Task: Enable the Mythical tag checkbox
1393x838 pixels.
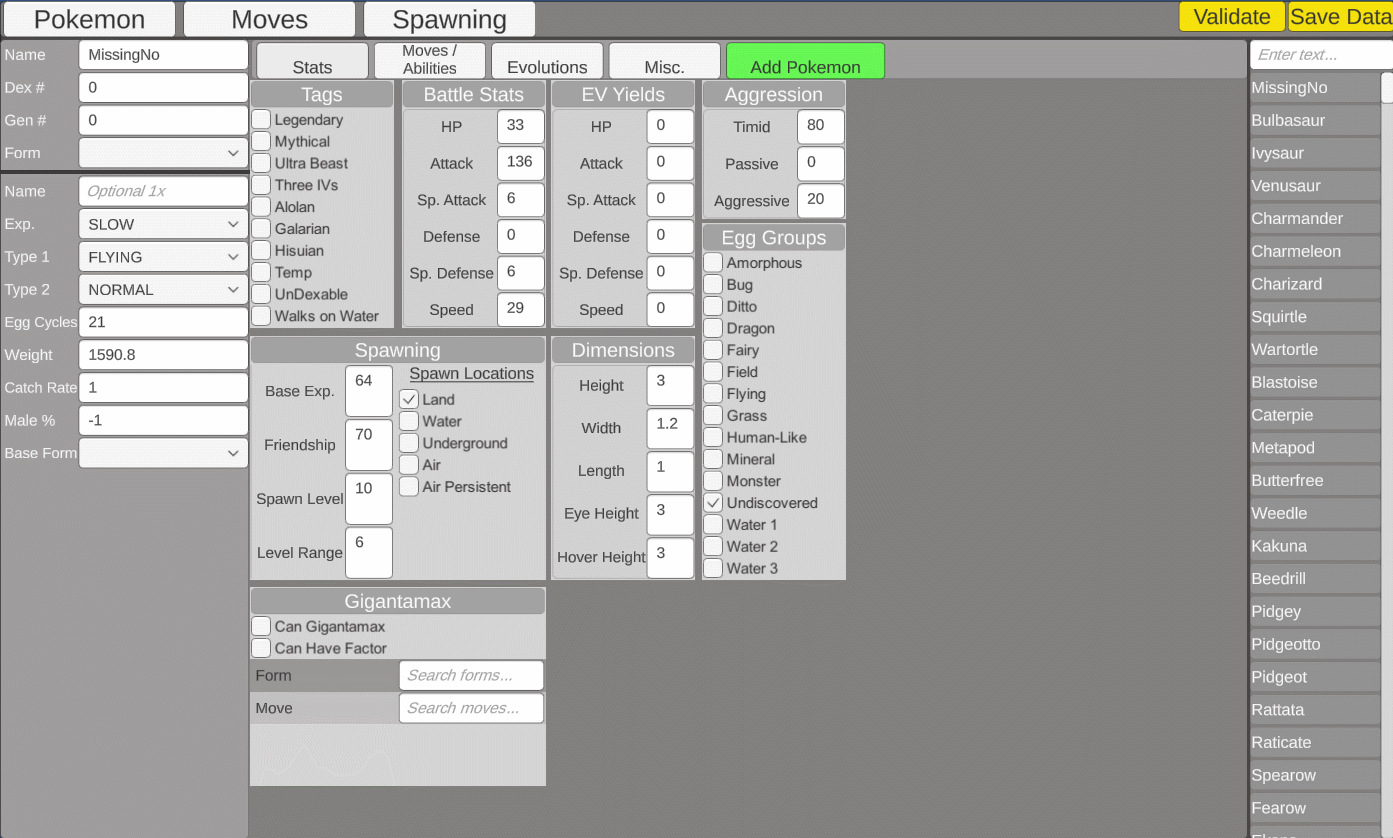Action: tap(261, 141)
